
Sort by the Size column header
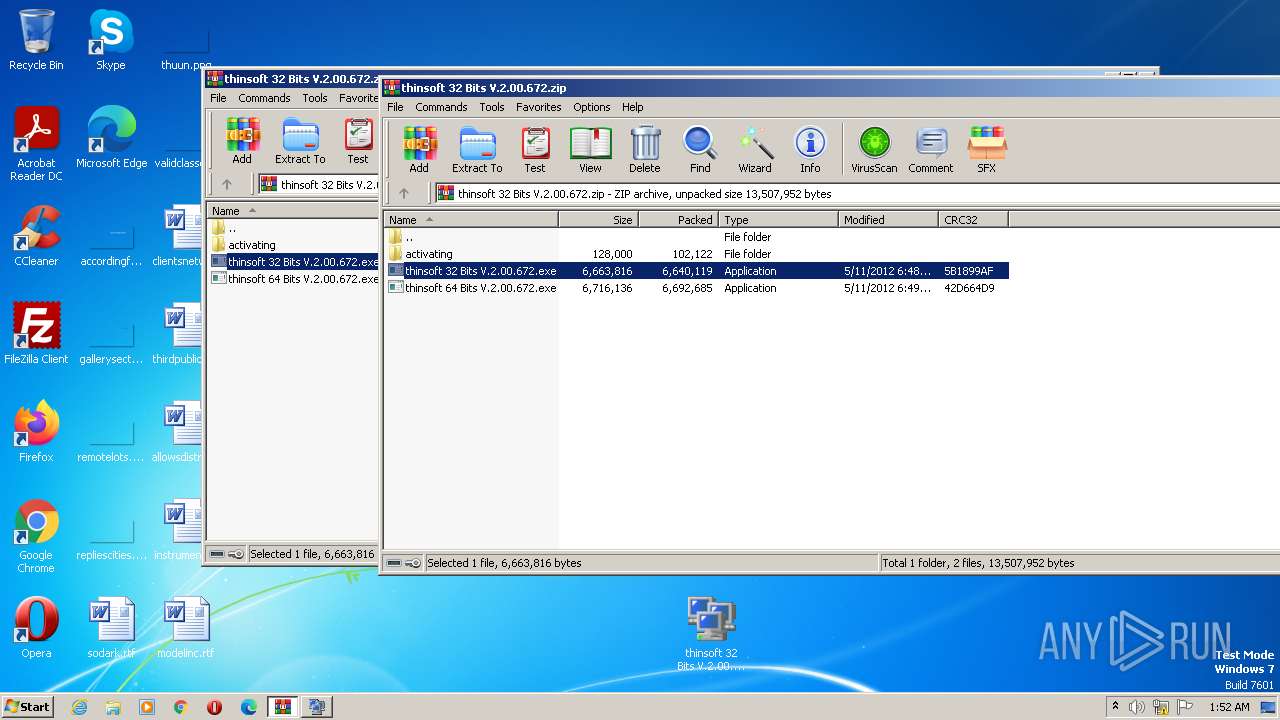(x=598, y=220)
